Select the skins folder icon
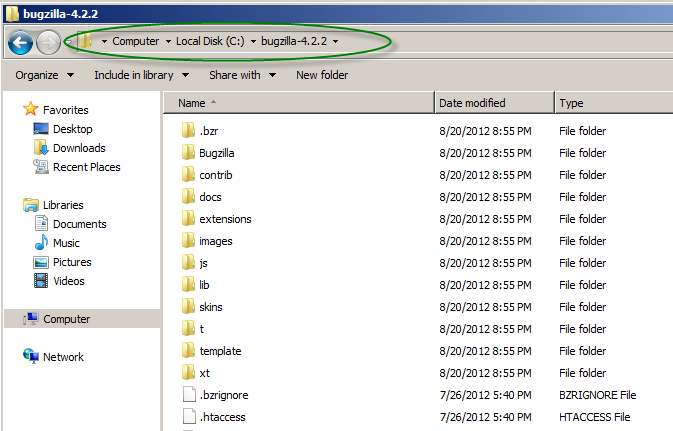Image resolution: width=673 pixels, height=431 pixels. pos(188,307)
